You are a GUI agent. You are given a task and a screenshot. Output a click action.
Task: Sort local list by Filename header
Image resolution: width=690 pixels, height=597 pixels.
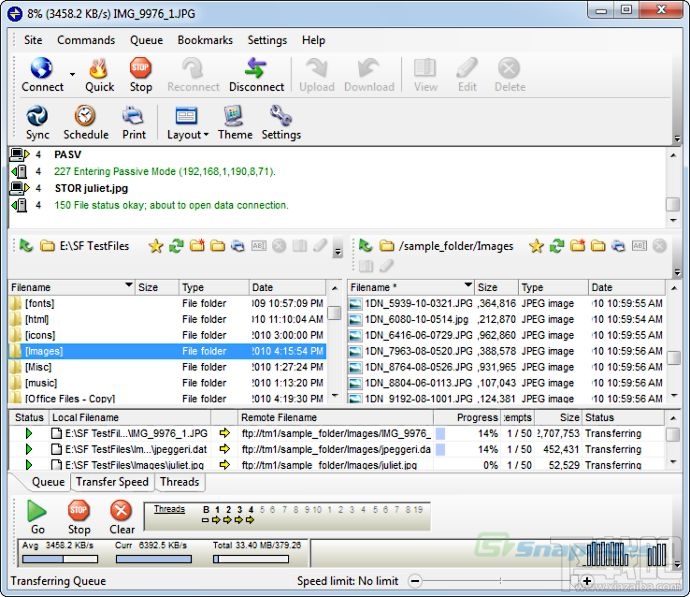(71, 287)
